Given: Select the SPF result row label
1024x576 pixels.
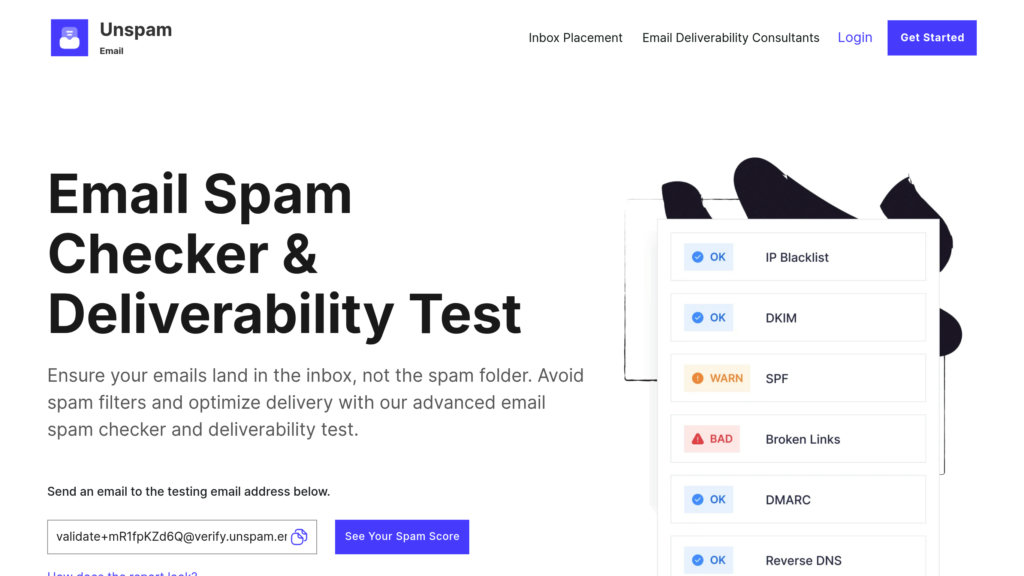Looking at the screenshot, I should click(777, 378).
